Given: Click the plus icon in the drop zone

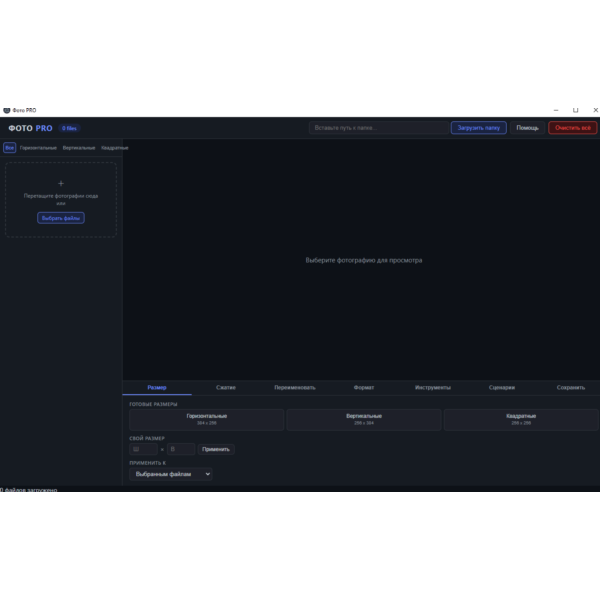Looking at the screenshot, I should click(61, 183).
